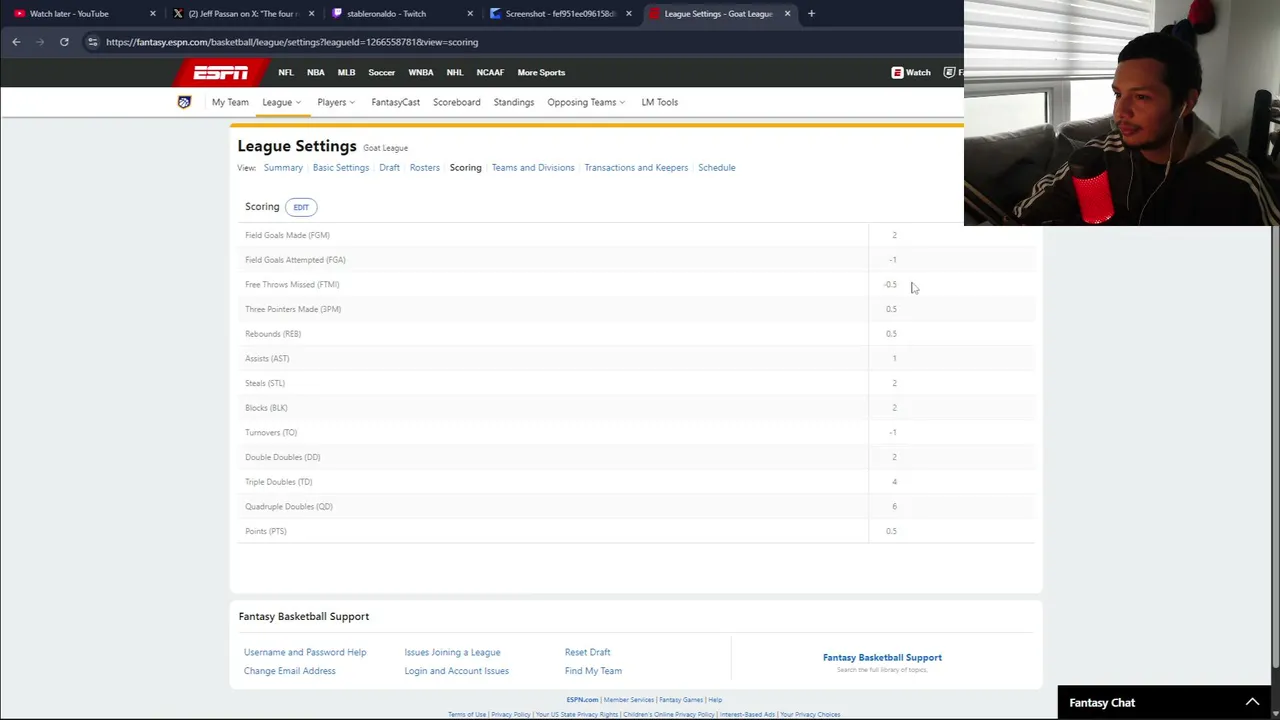Image resolution: width=1280 pixels, height=720 pixels.
Task: Open the NBA section
Action: [316, 72]
